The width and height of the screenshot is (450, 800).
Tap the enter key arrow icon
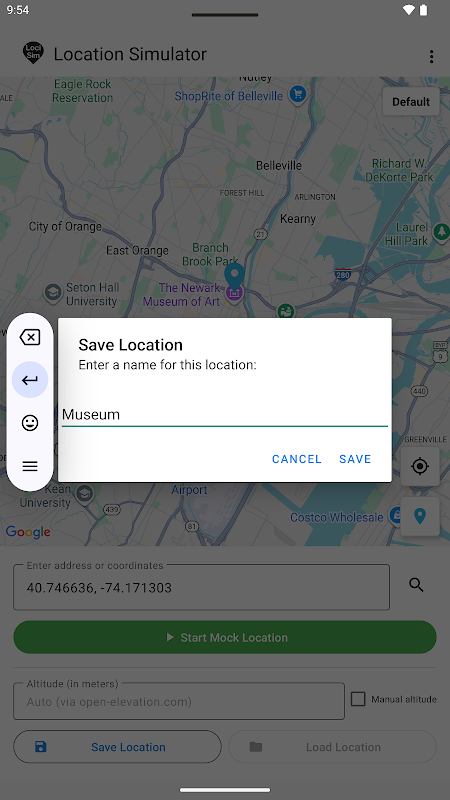tap(30, 380)
